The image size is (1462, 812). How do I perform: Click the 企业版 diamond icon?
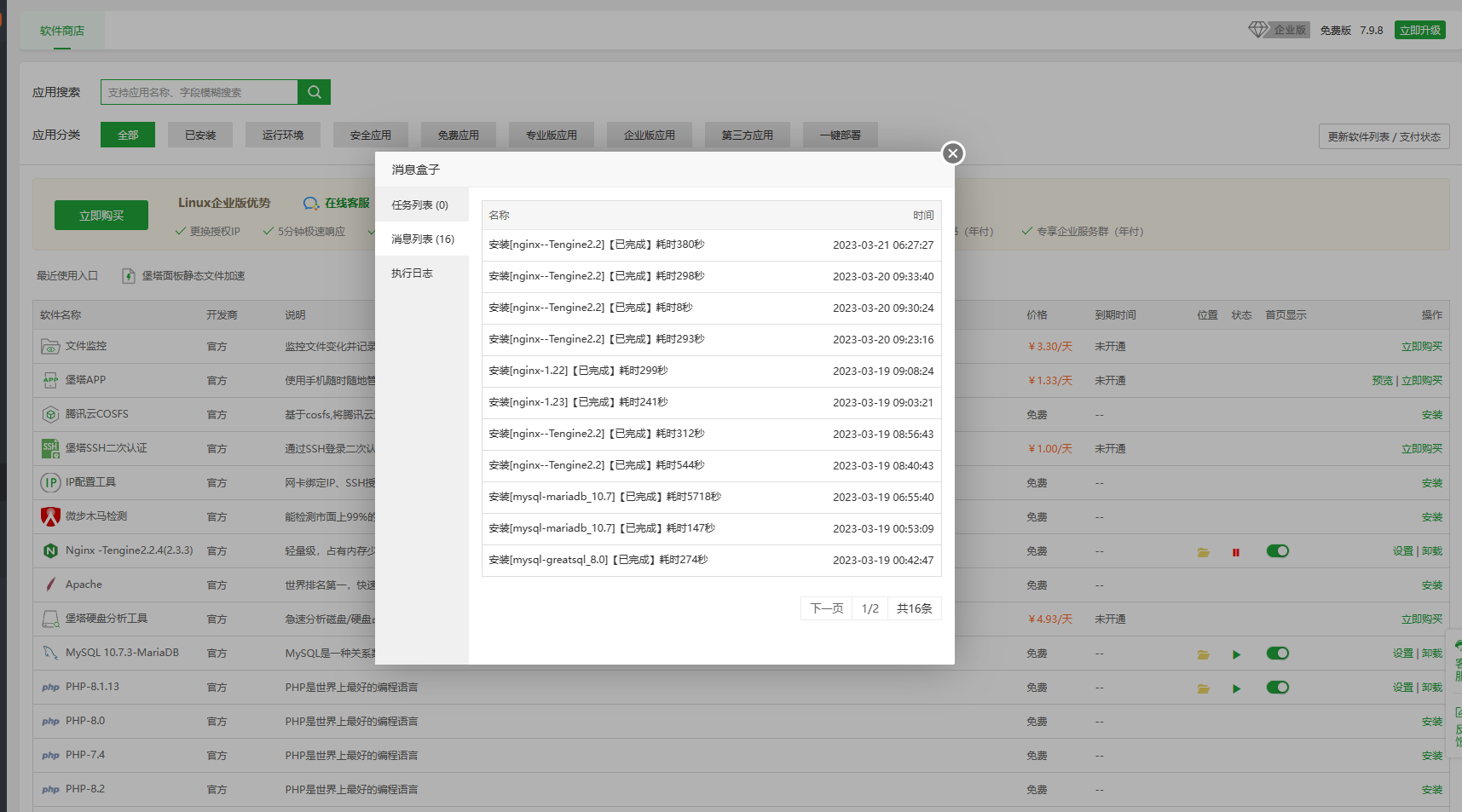pos(1258,30)
